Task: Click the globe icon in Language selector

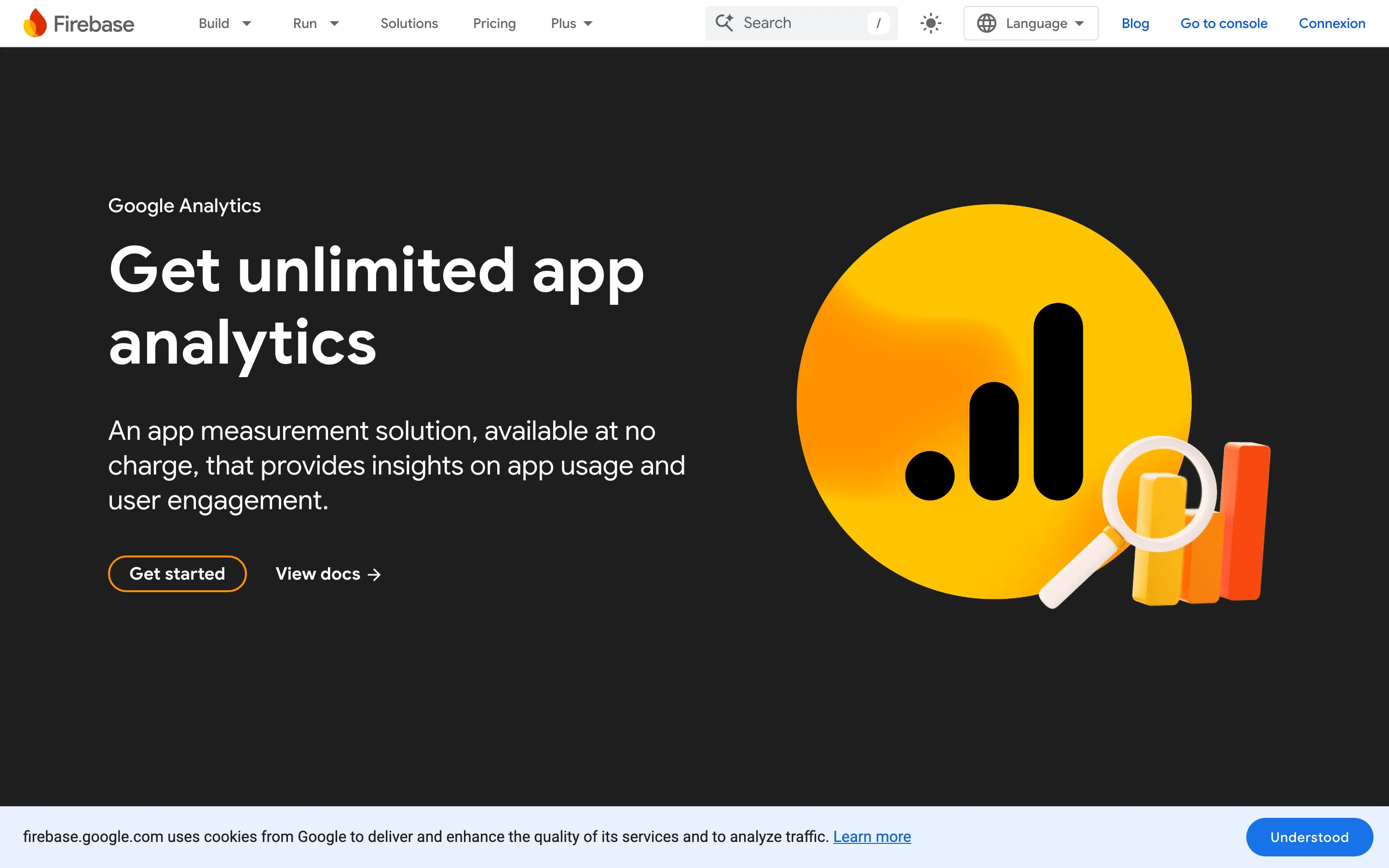Action: point(986,24)
